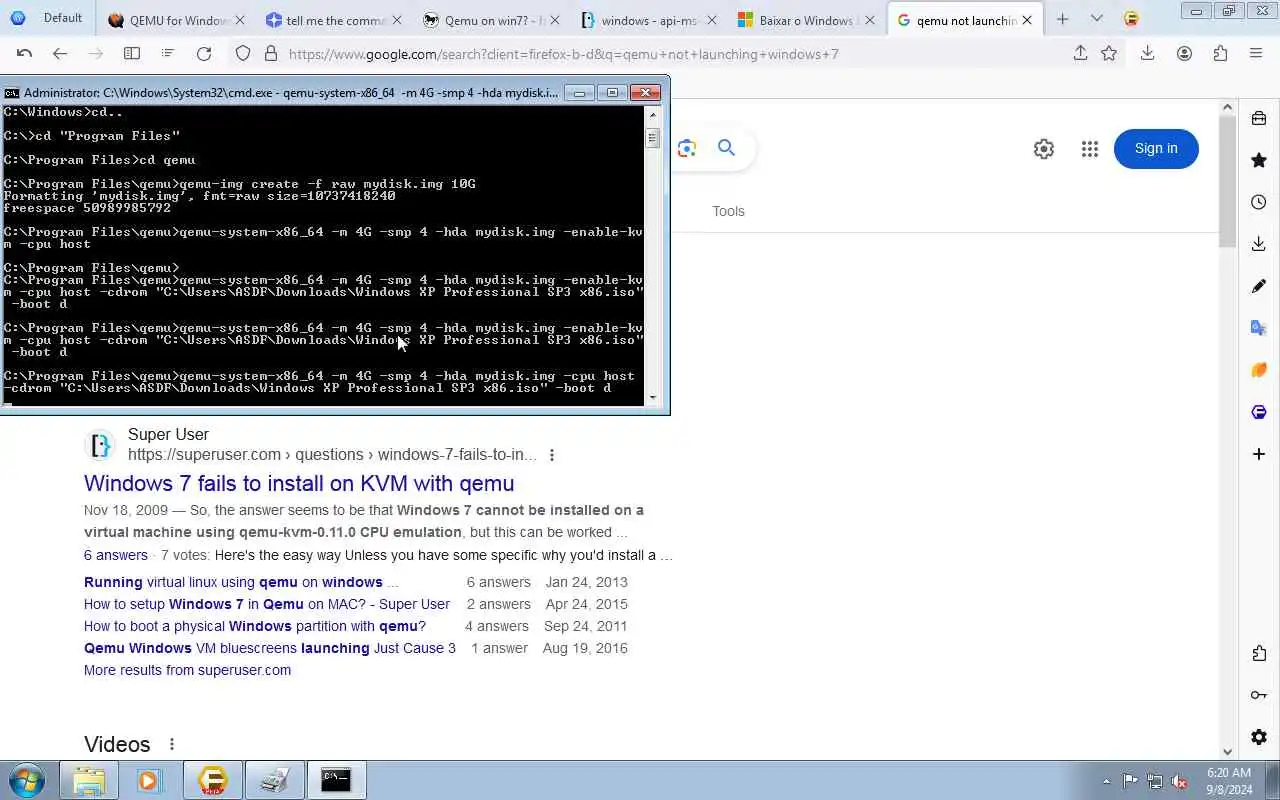Click the site security padlock icon

270,54
